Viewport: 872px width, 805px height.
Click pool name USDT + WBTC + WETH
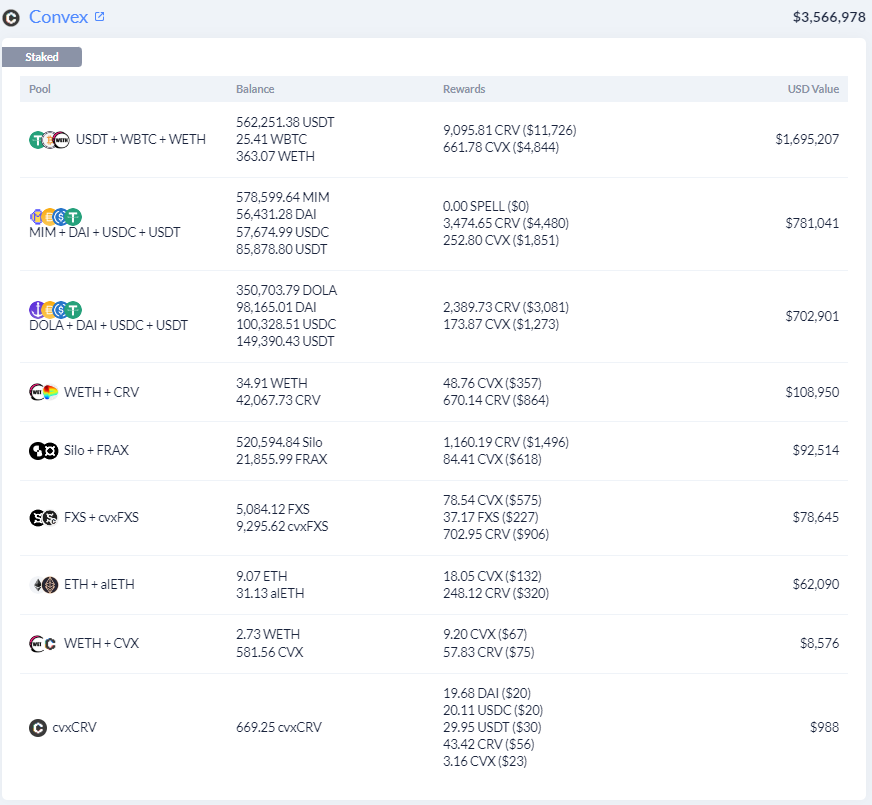(141, 140)
